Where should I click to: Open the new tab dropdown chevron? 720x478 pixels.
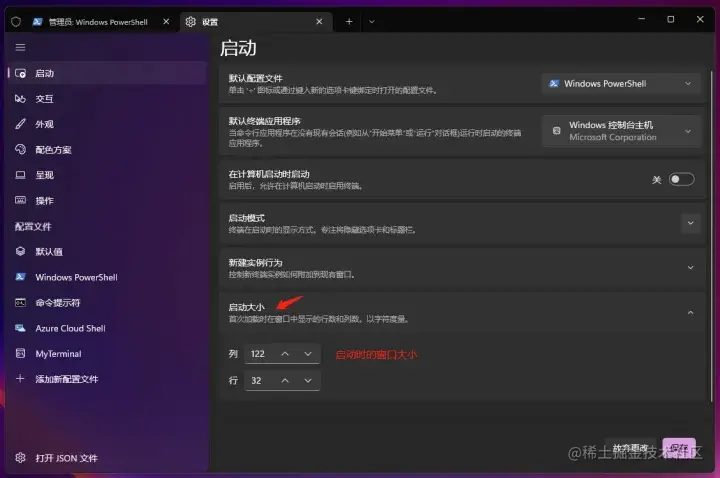(371, 22)
